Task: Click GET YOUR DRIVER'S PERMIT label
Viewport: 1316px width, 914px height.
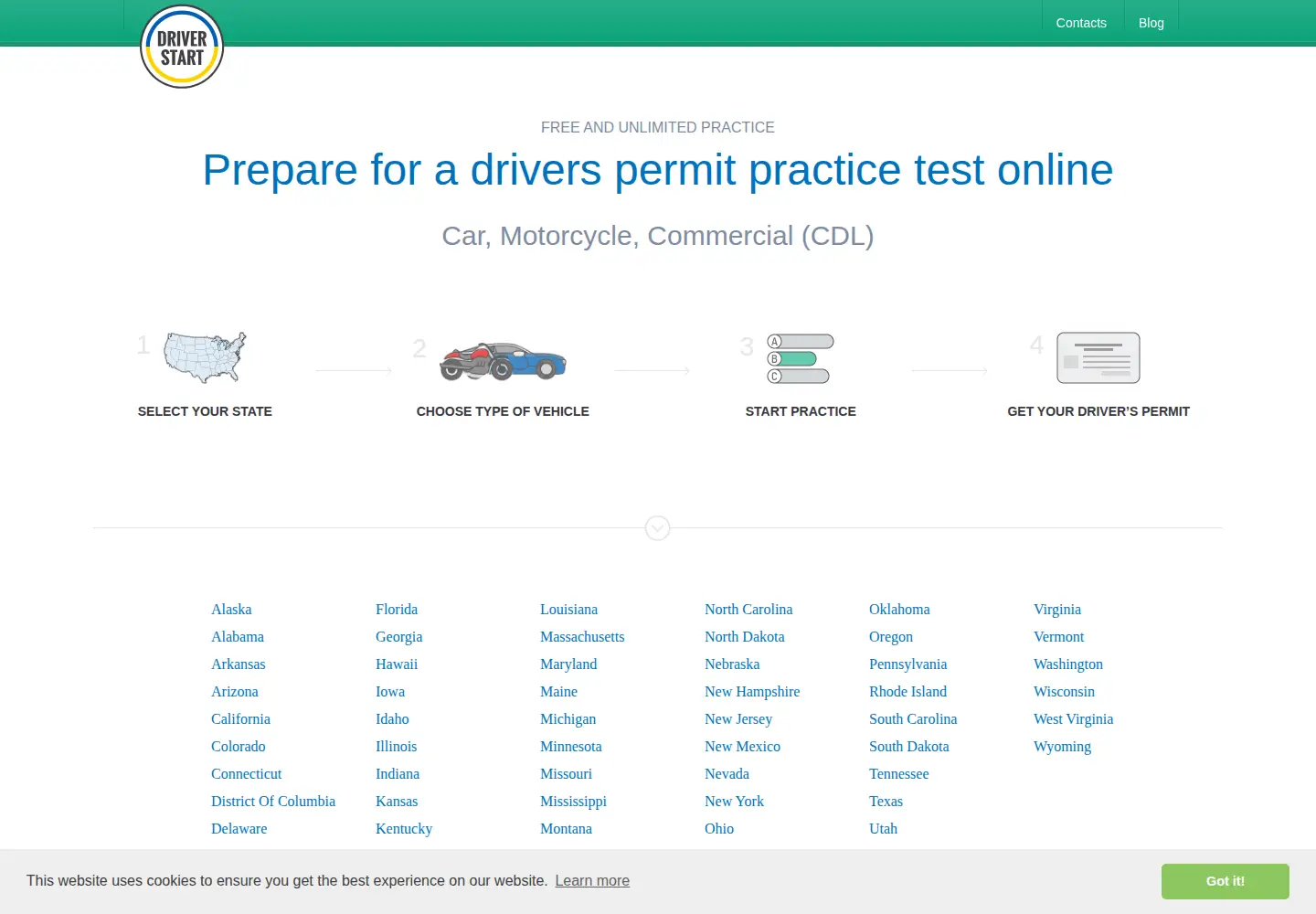Action: (1098, 411)
